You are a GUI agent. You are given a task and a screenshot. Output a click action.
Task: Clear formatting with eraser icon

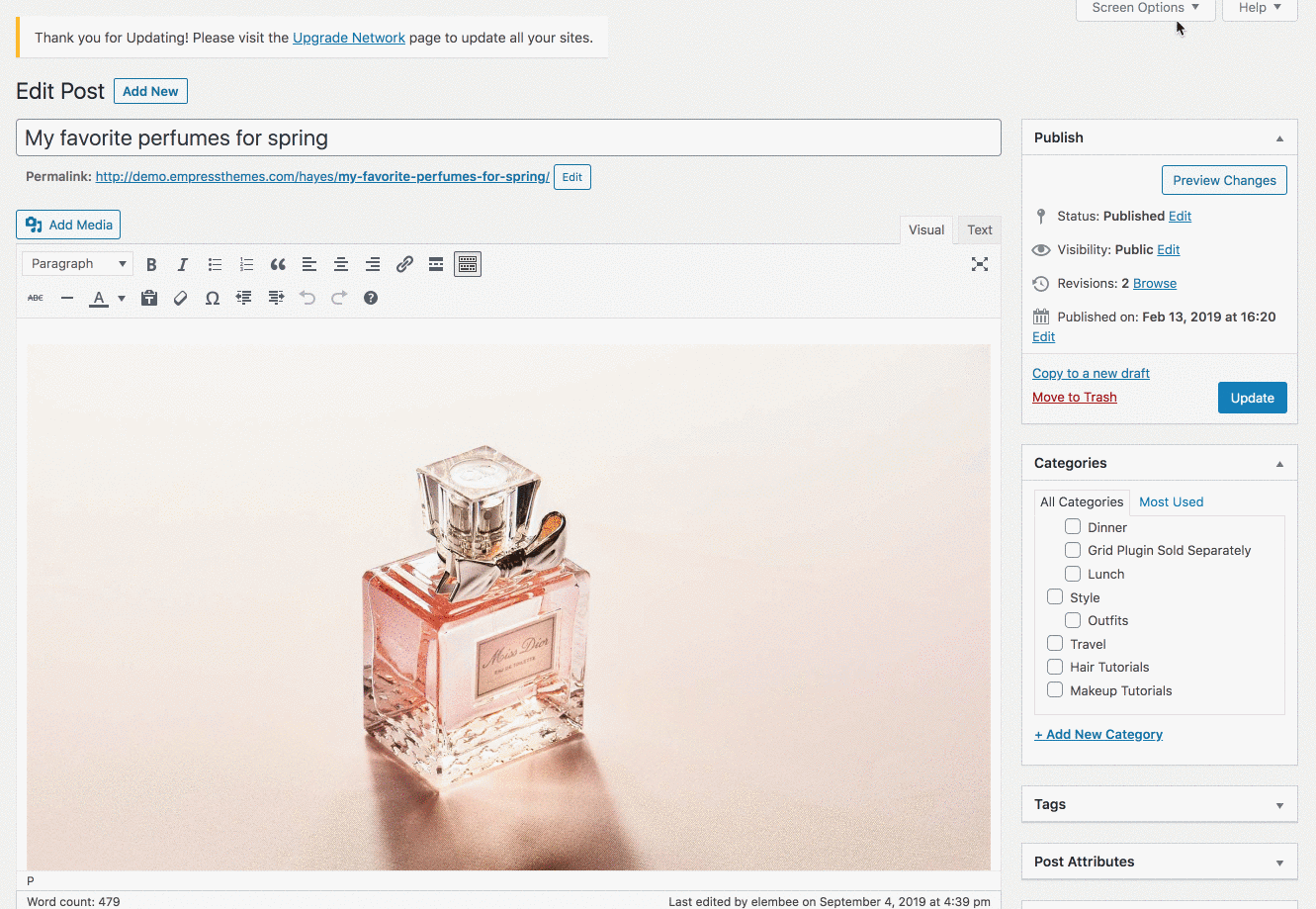pyautogui.click(x=181, y=298)
